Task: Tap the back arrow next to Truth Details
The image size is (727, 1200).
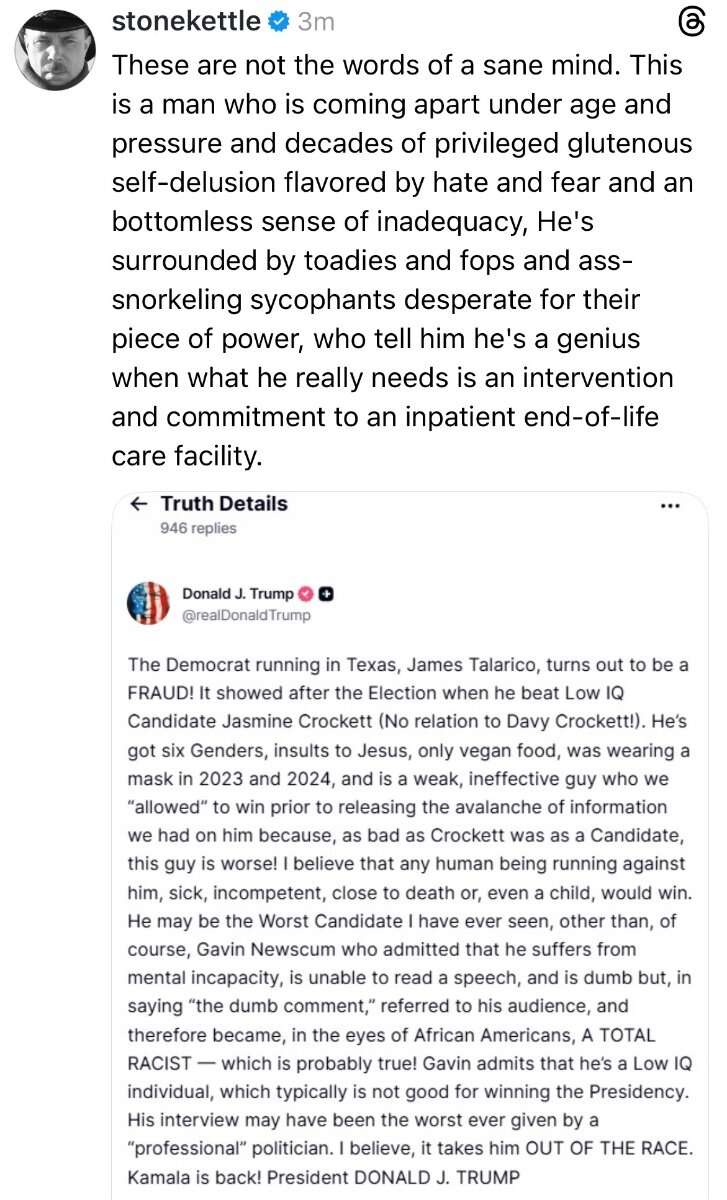Action: pyautogui.click(x=139, y=504)
